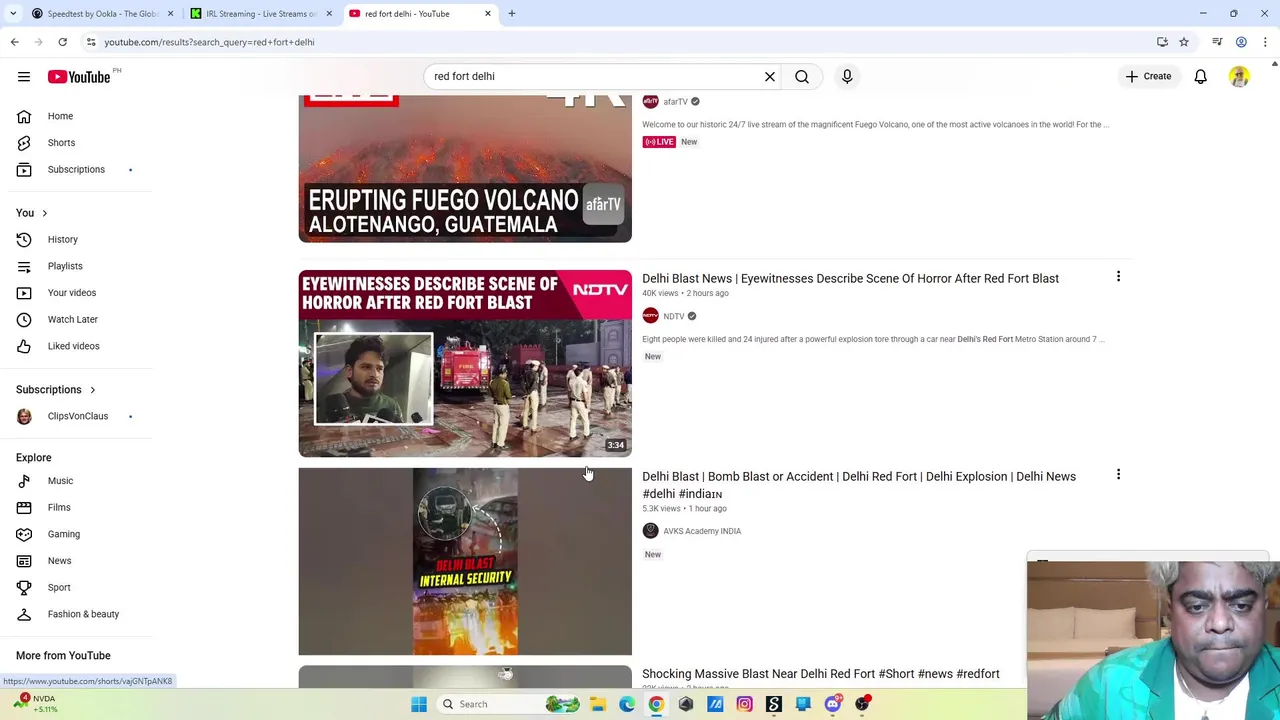This screenshot has height=720, width=1280.
Task: Open the browser media control icon
Action: (1217, 42)
